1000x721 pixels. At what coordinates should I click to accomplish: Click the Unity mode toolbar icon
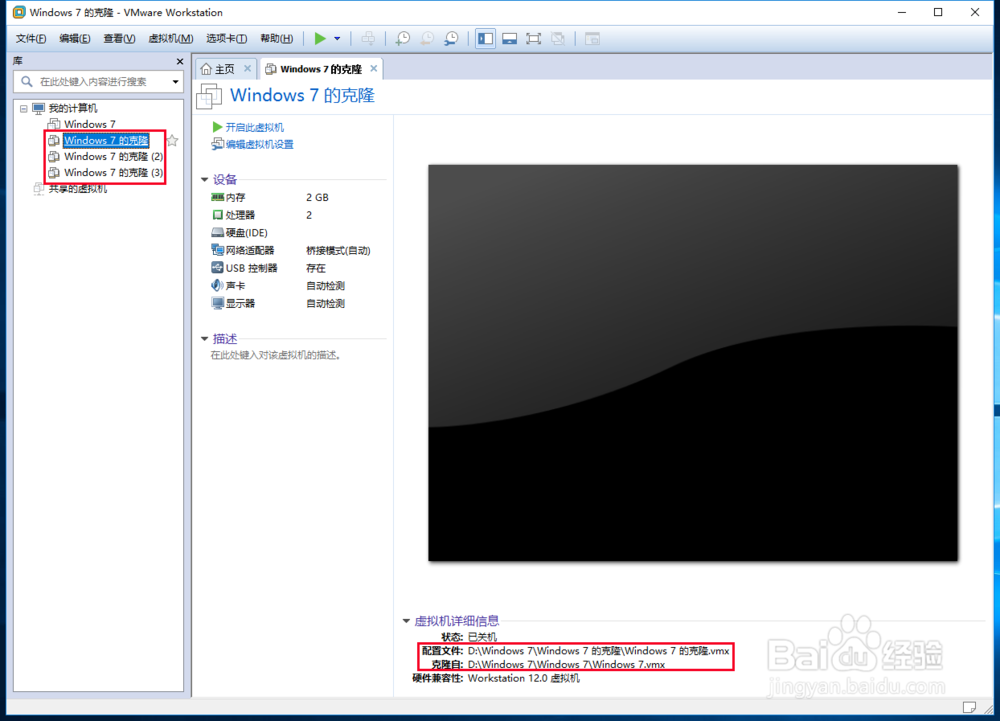(x=558, y=39)
